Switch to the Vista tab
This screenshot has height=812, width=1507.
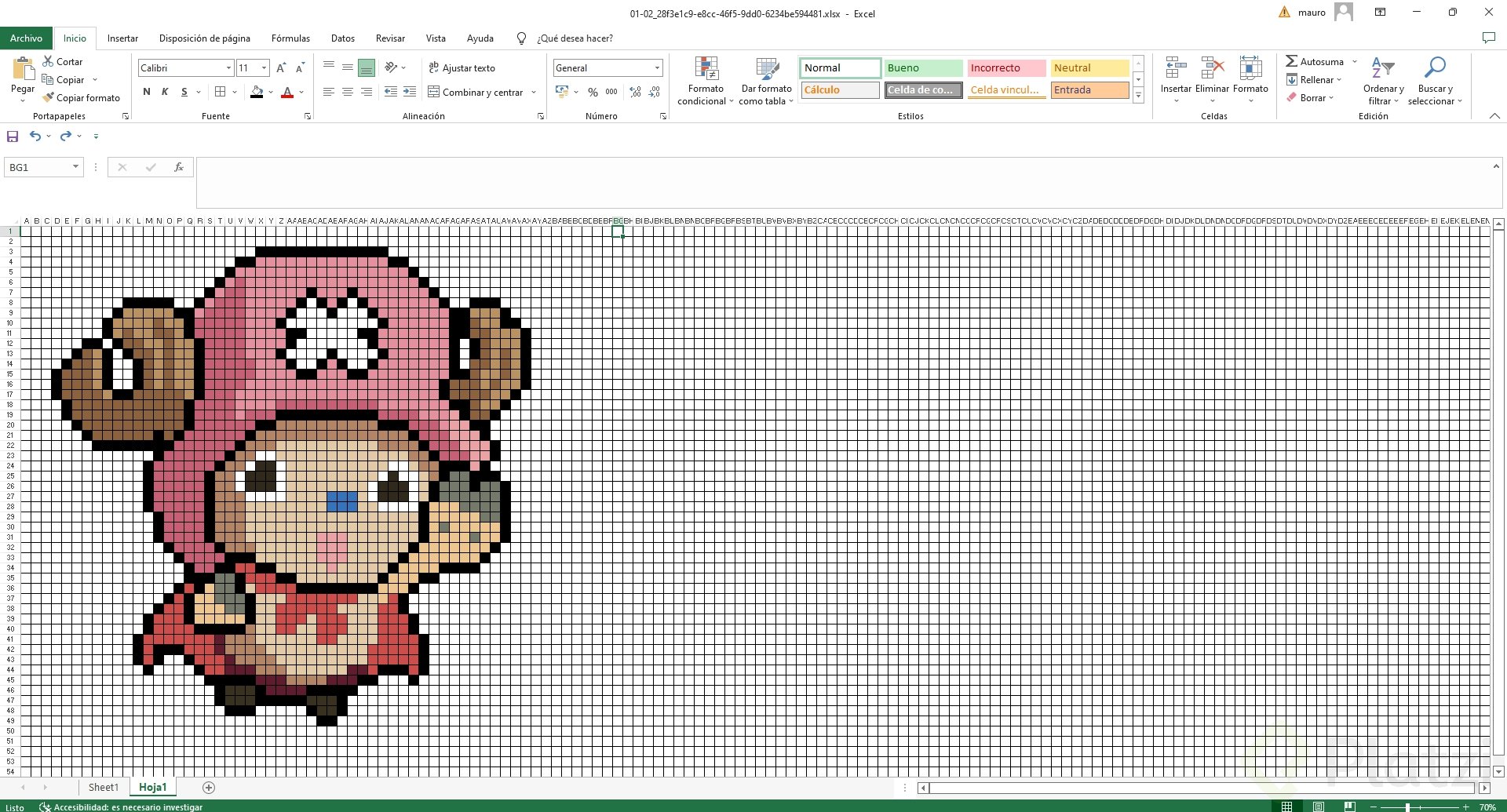point(436,38)
